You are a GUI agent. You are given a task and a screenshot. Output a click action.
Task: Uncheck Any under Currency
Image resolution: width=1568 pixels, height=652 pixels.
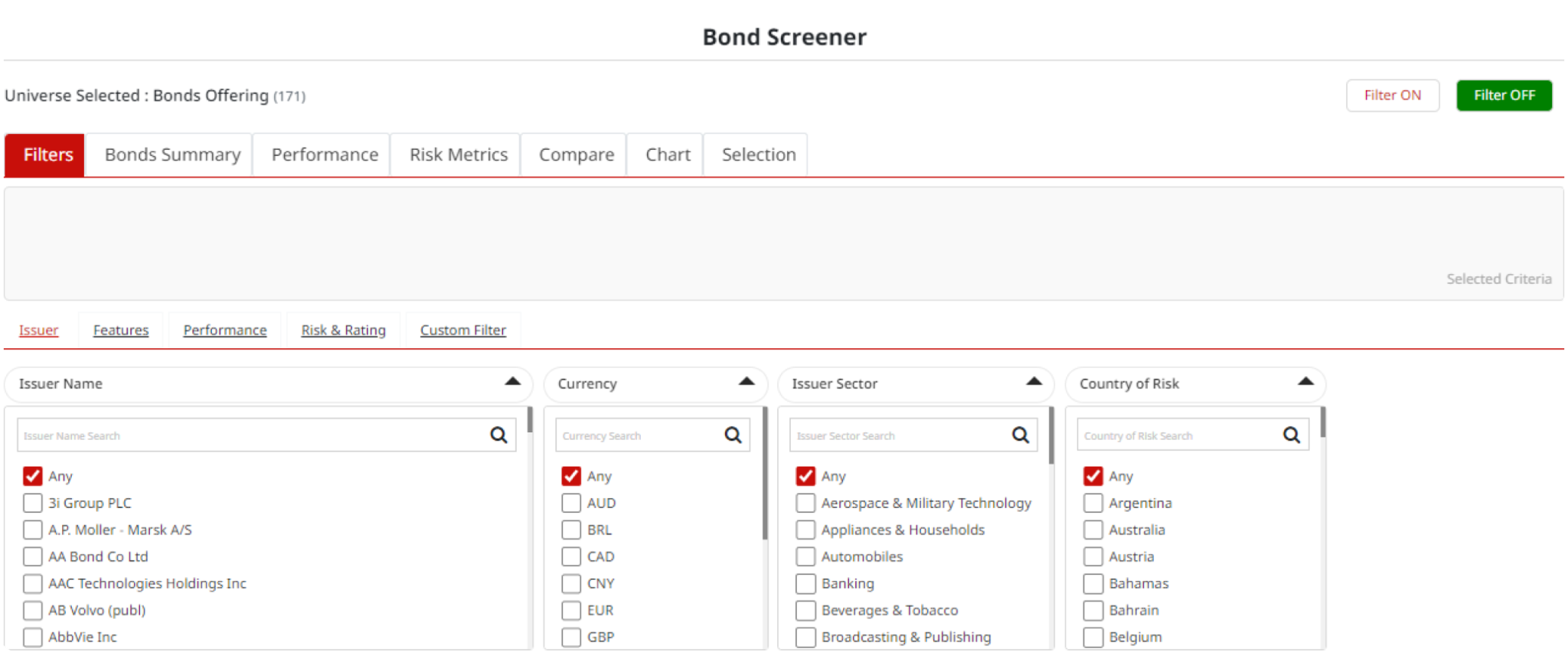(571, 476)
